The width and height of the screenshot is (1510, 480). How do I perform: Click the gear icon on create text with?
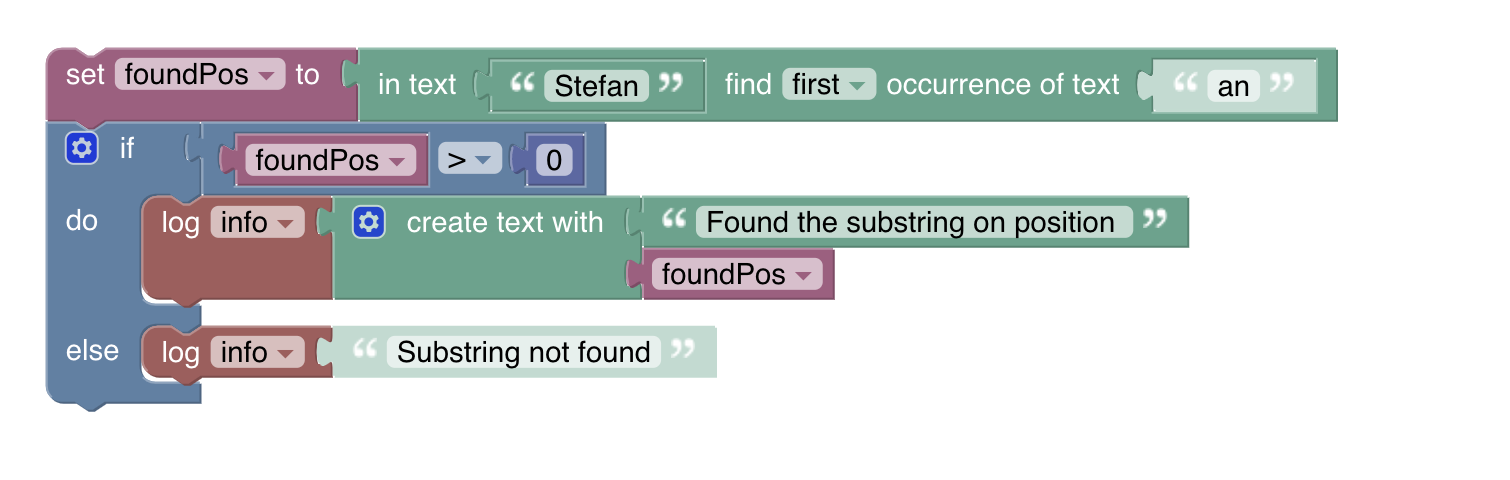pyautogui.click(x=368, y=223)
